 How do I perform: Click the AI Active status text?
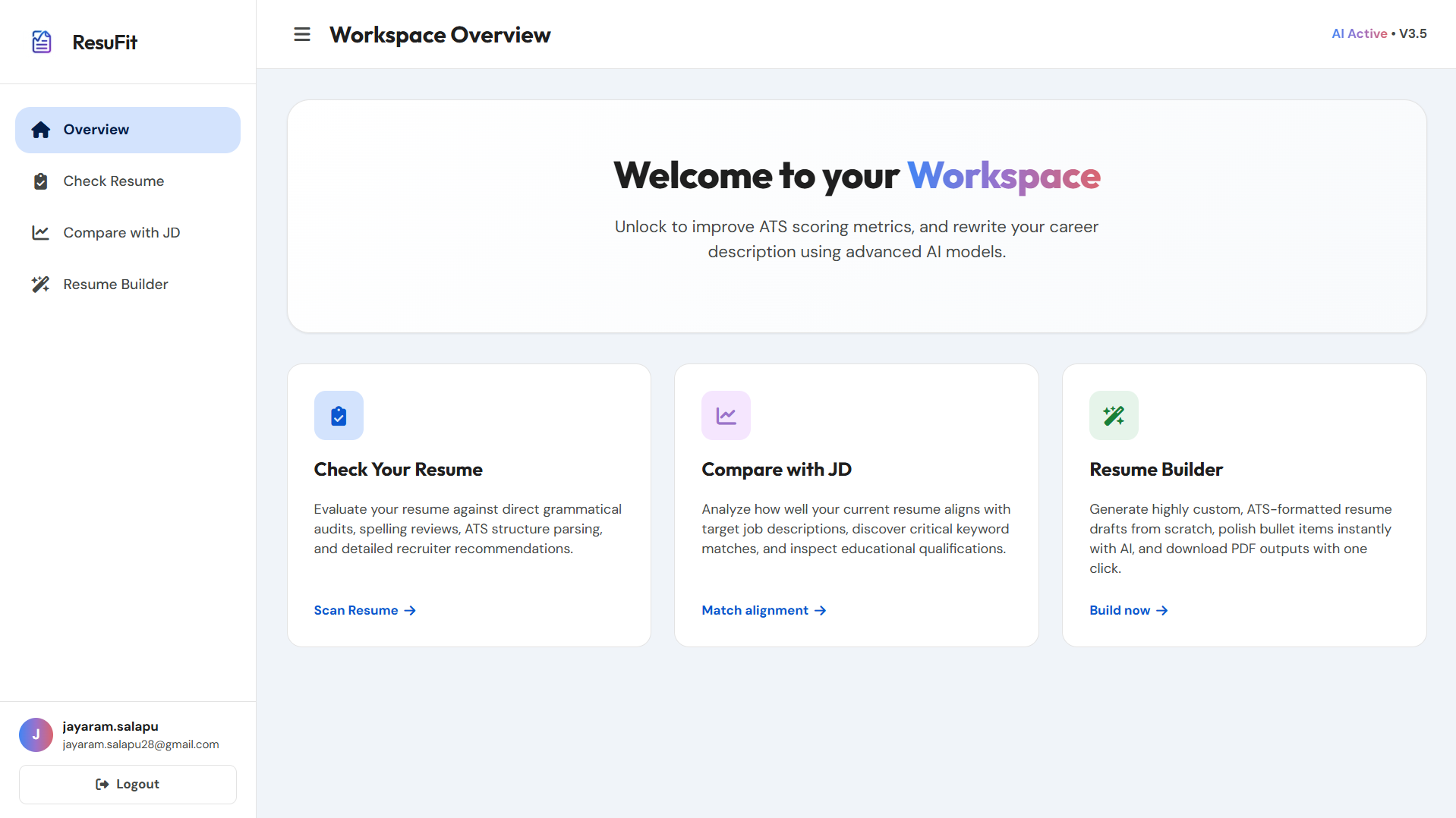[x=1359, y=33]
